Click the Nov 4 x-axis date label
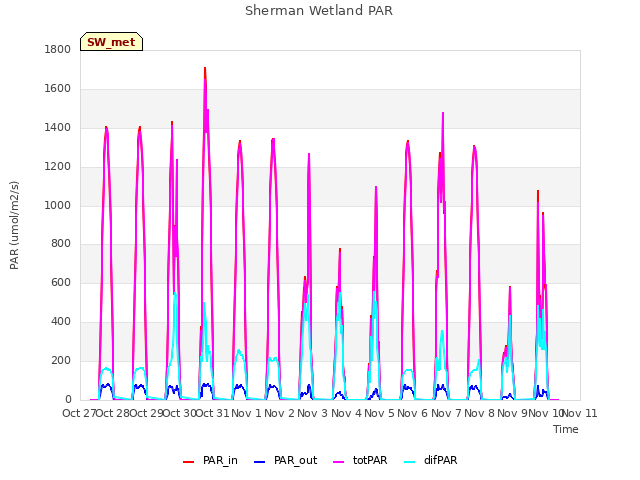640x480 pixels. pyautogui.click(x=346, y=413)
